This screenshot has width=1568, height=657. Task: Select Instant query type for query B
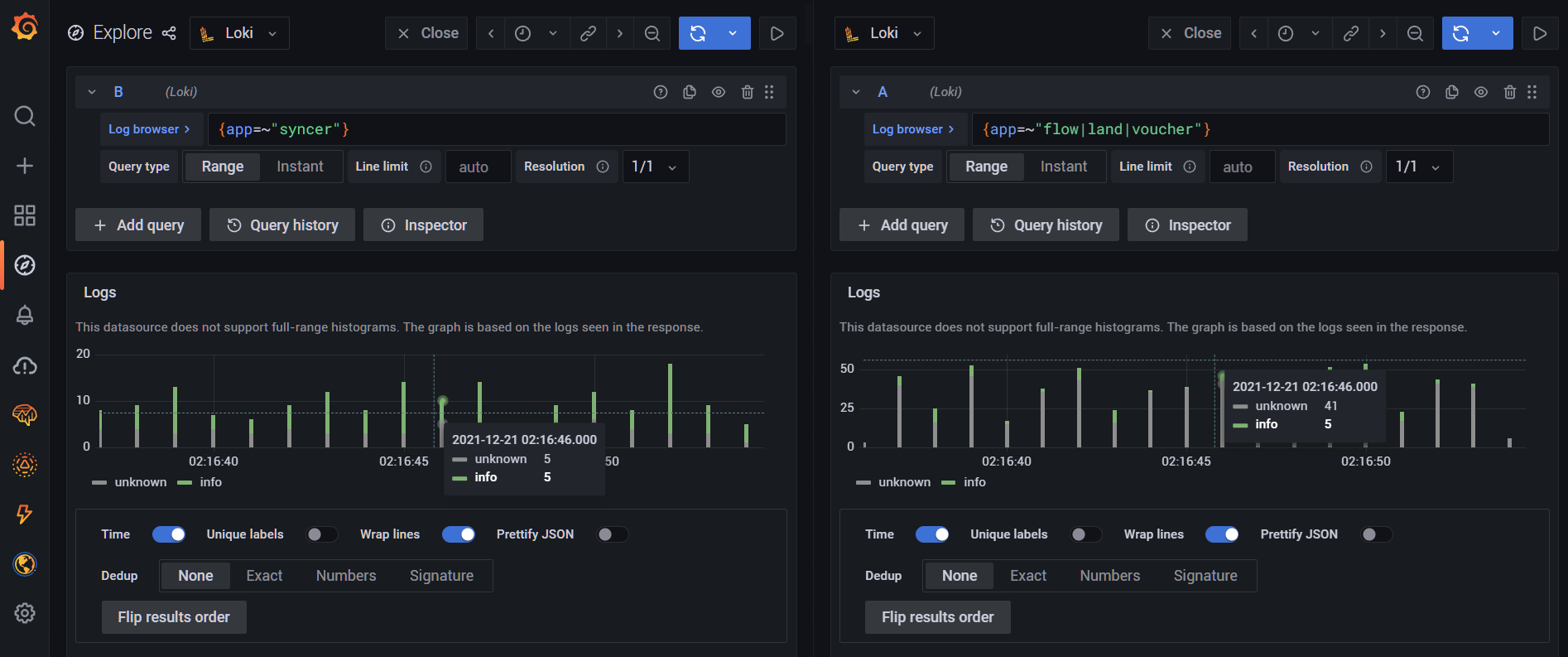click(300, 167)
